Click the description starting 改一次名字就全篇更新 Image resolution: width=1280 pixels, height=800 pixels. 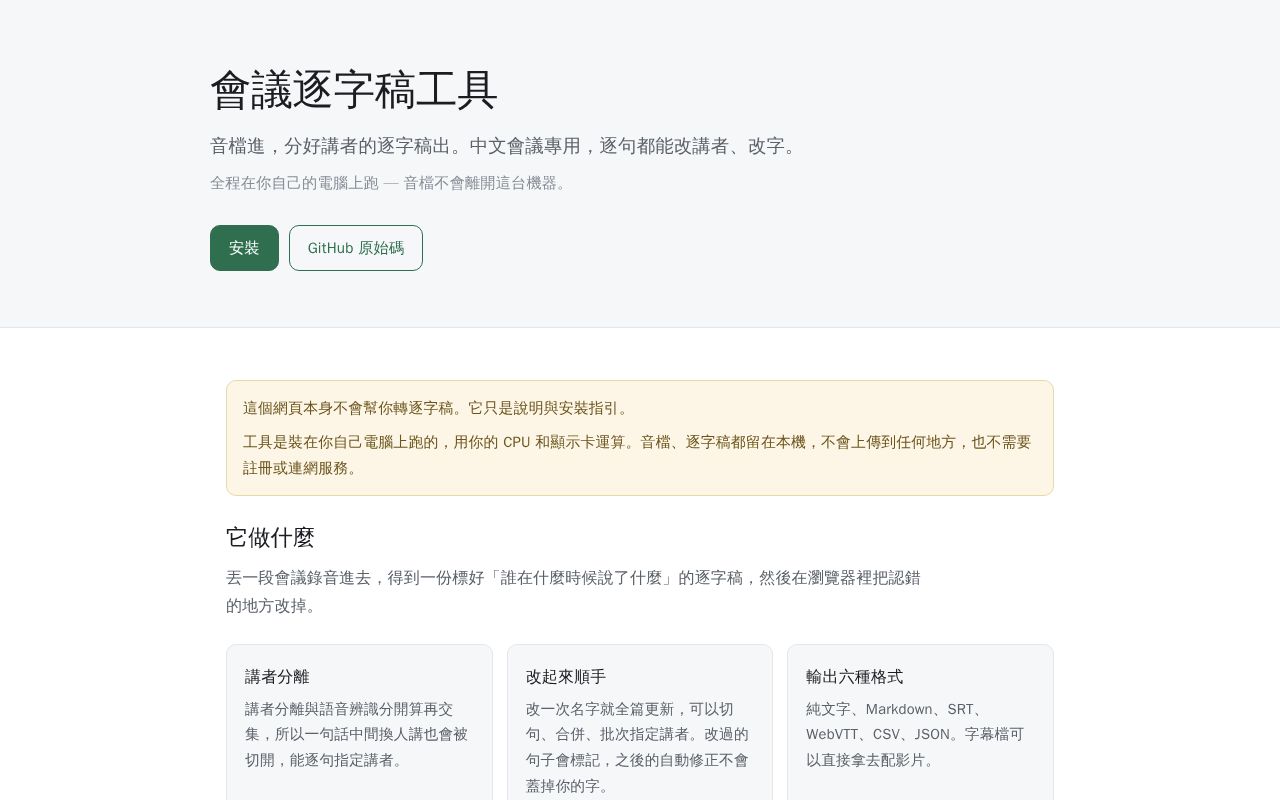[638, 748]
